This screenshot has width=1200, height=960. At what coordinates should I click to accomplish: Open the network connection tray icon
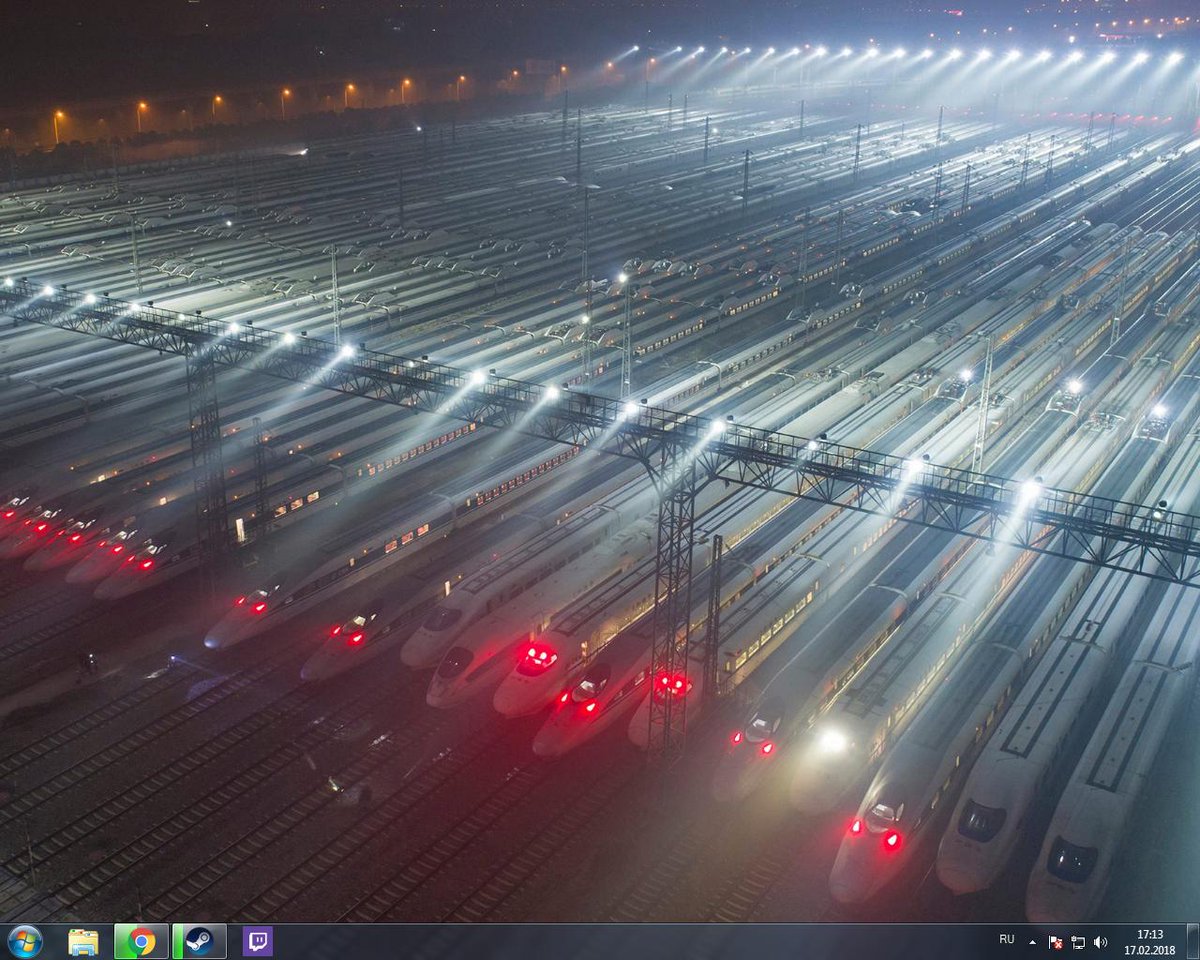click(1078, 942)
